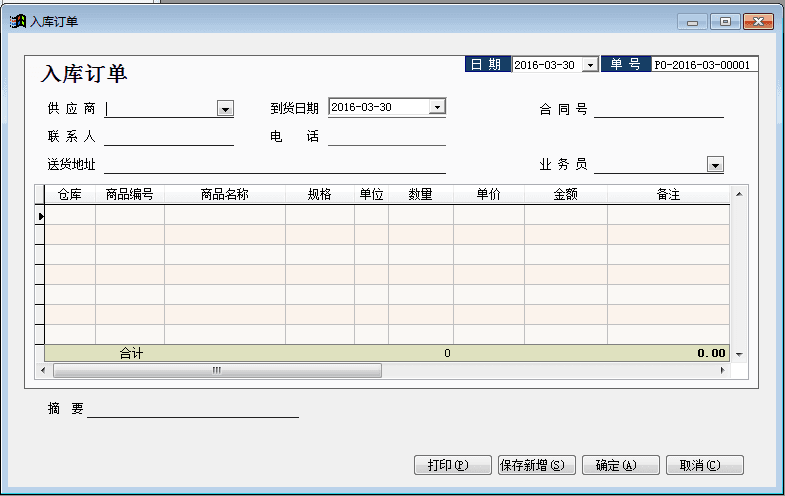This screenshot has height=496, width=785.
Task: Expand the 到货日期 date picker
Action: click(437, 107)
